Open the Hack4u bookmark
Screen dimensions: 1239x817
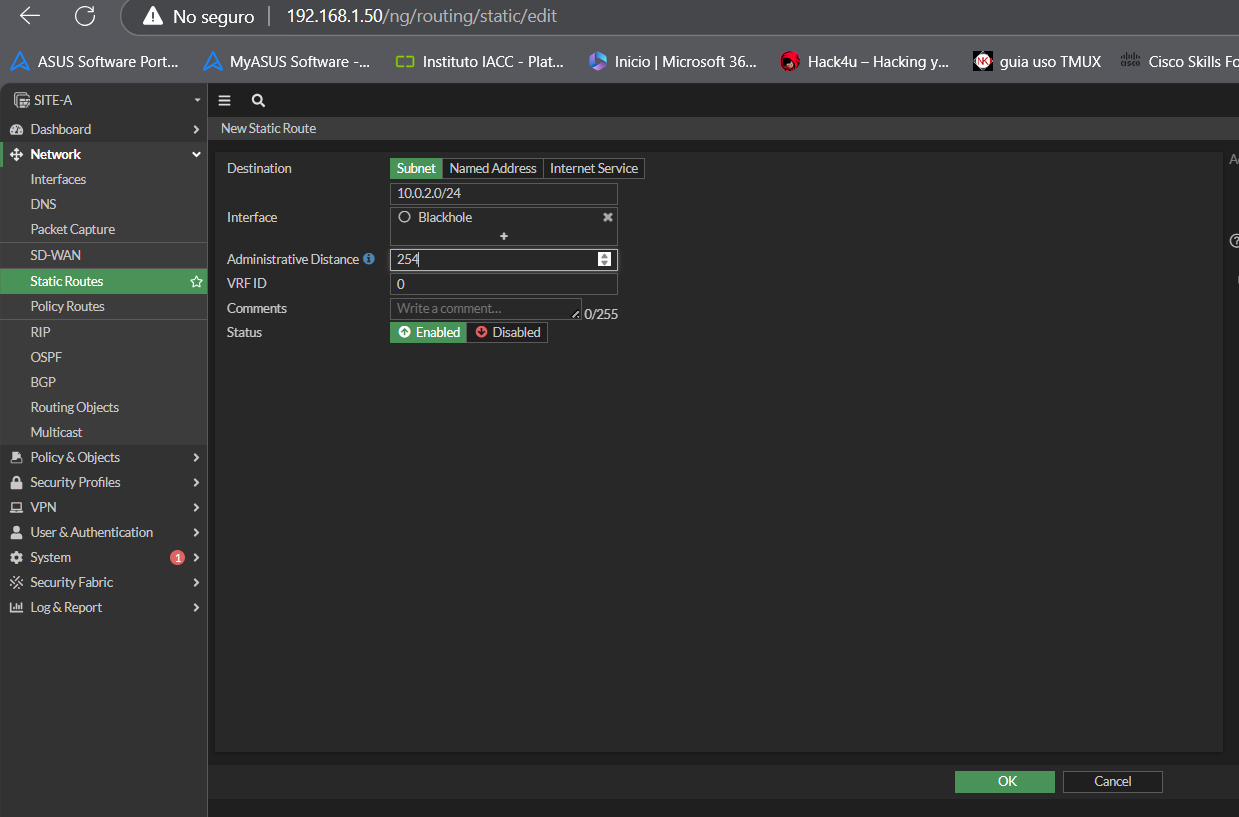click(x=866, y=62)
